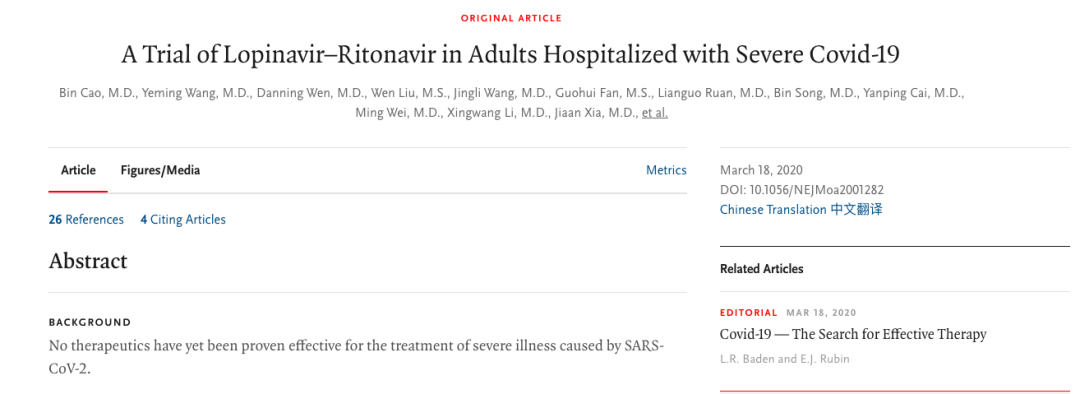Click the article title heading
This screenshot has height=394, width=1080.
[x=510, y=54]
